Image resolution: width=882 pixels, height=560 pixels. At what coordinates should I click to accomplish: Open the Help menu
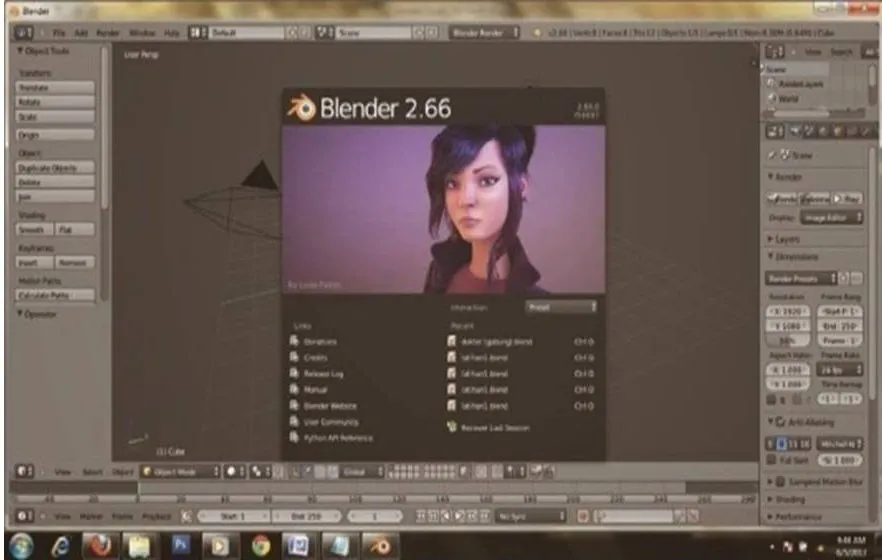(172, 33)
